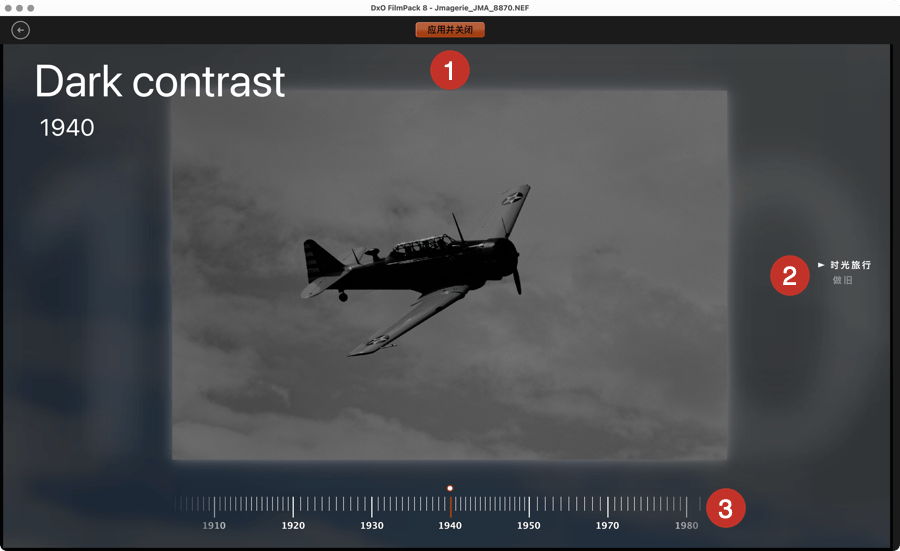Minimize the DxO FilmPack window

pyautogui.click(x=19, y=8)
